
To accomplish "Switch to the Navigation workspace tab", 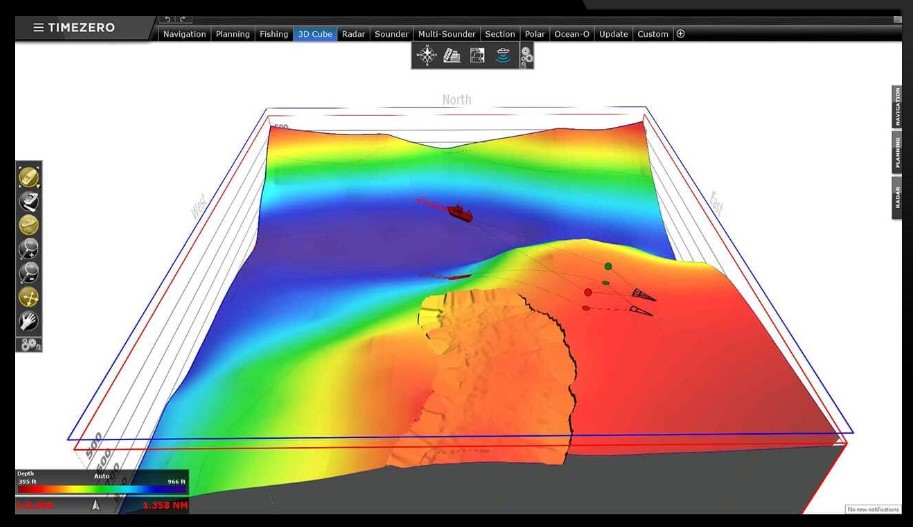I will tap(185, 34).
